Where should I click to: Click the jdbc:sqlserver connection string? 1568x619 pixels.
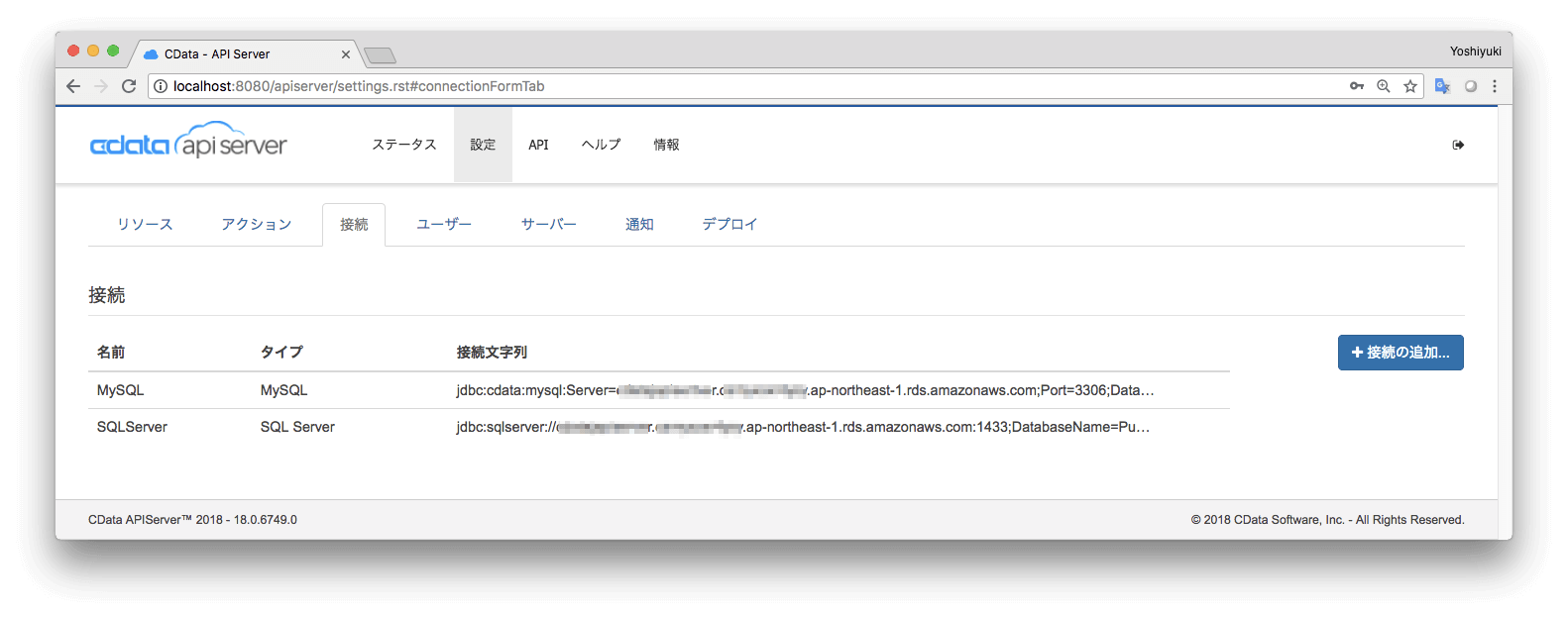(803, 427)
